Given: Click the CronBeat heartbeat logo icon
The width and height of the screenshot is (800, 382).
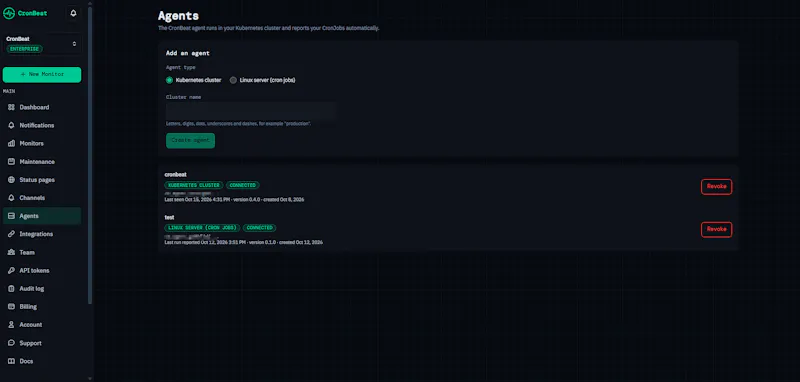Looking at the screenshot, I should [x=9, y=13].
